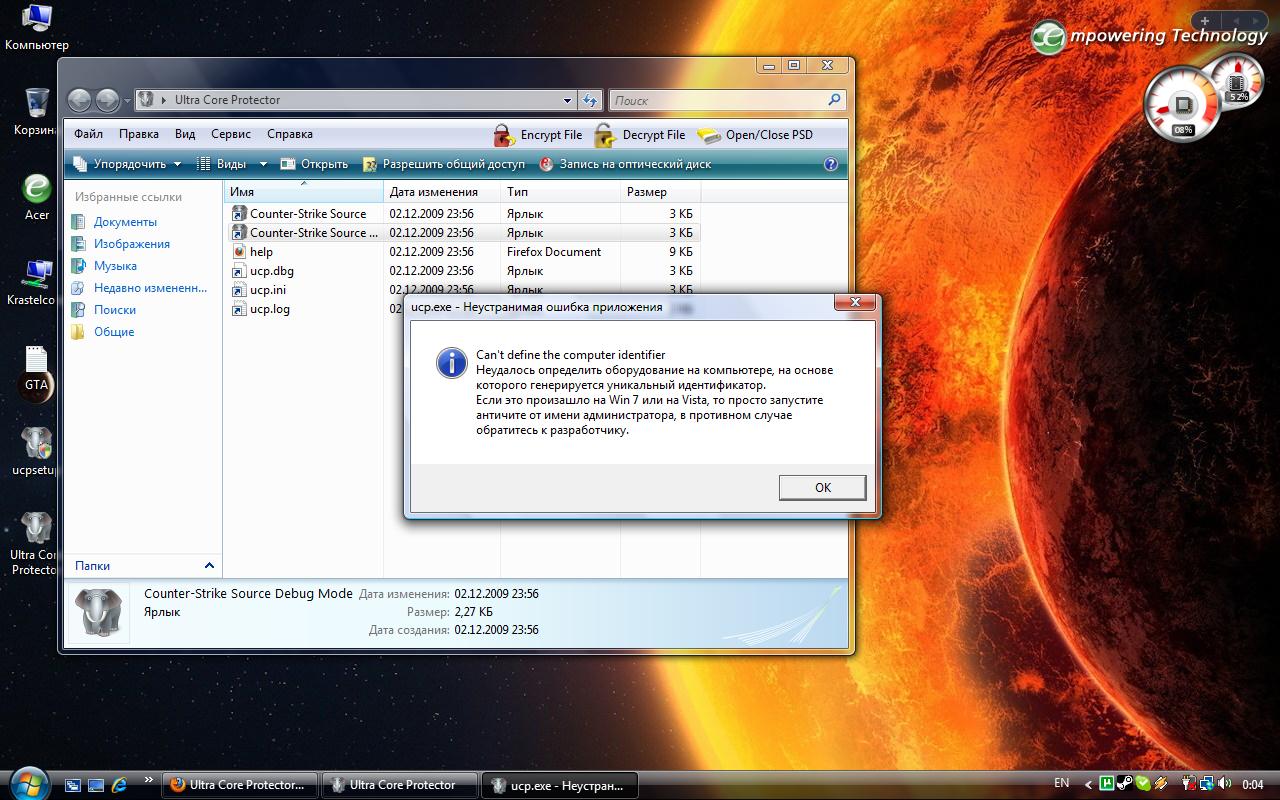This screenshot has width=1280, height=800.
Task: Click the Open/Close PSD drive button
Action: pyautogui.click(x=755, y=134)
